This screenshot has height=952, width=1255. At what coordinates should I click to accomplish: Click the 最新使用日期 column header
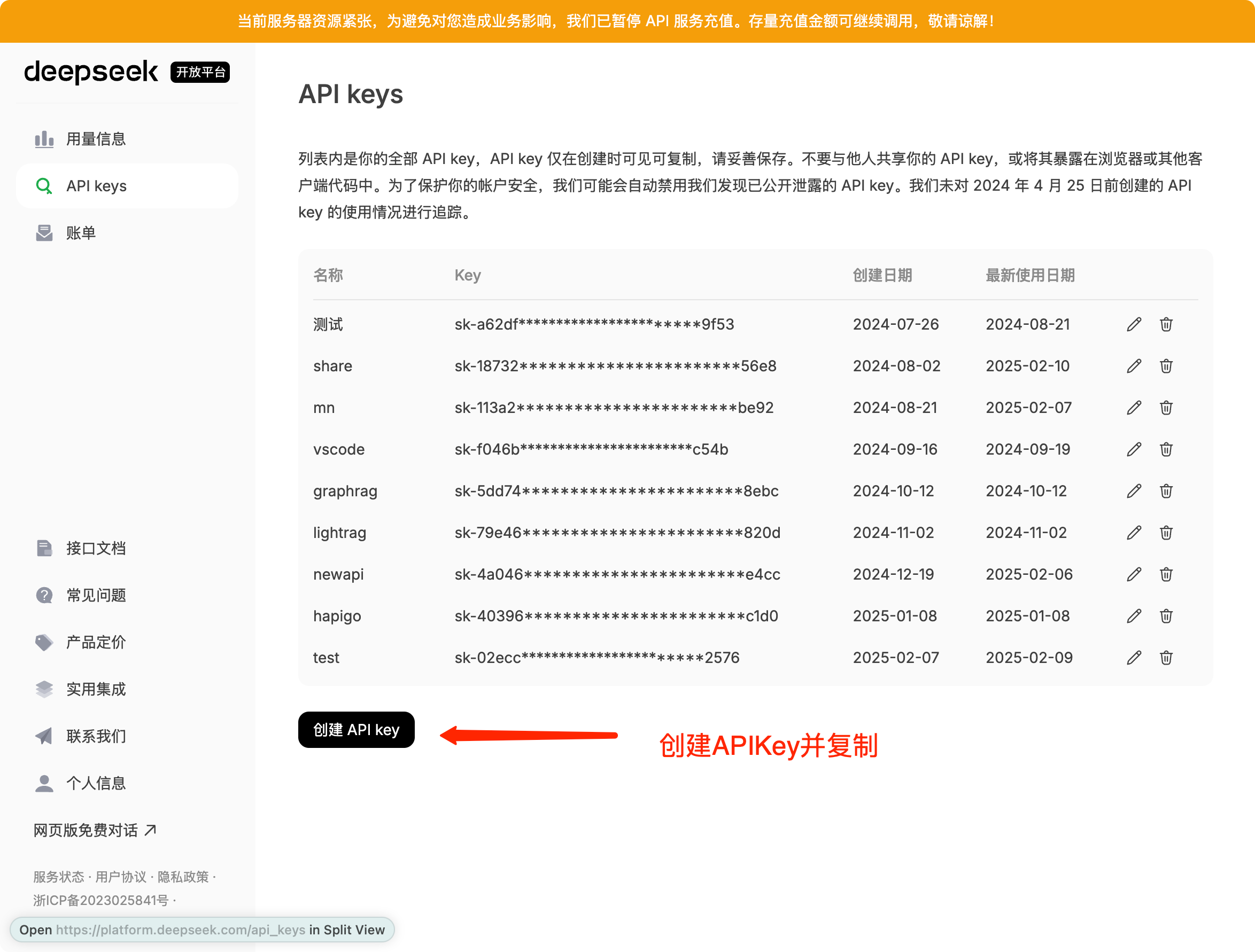pyautogui.click(x=1031, y=276)
